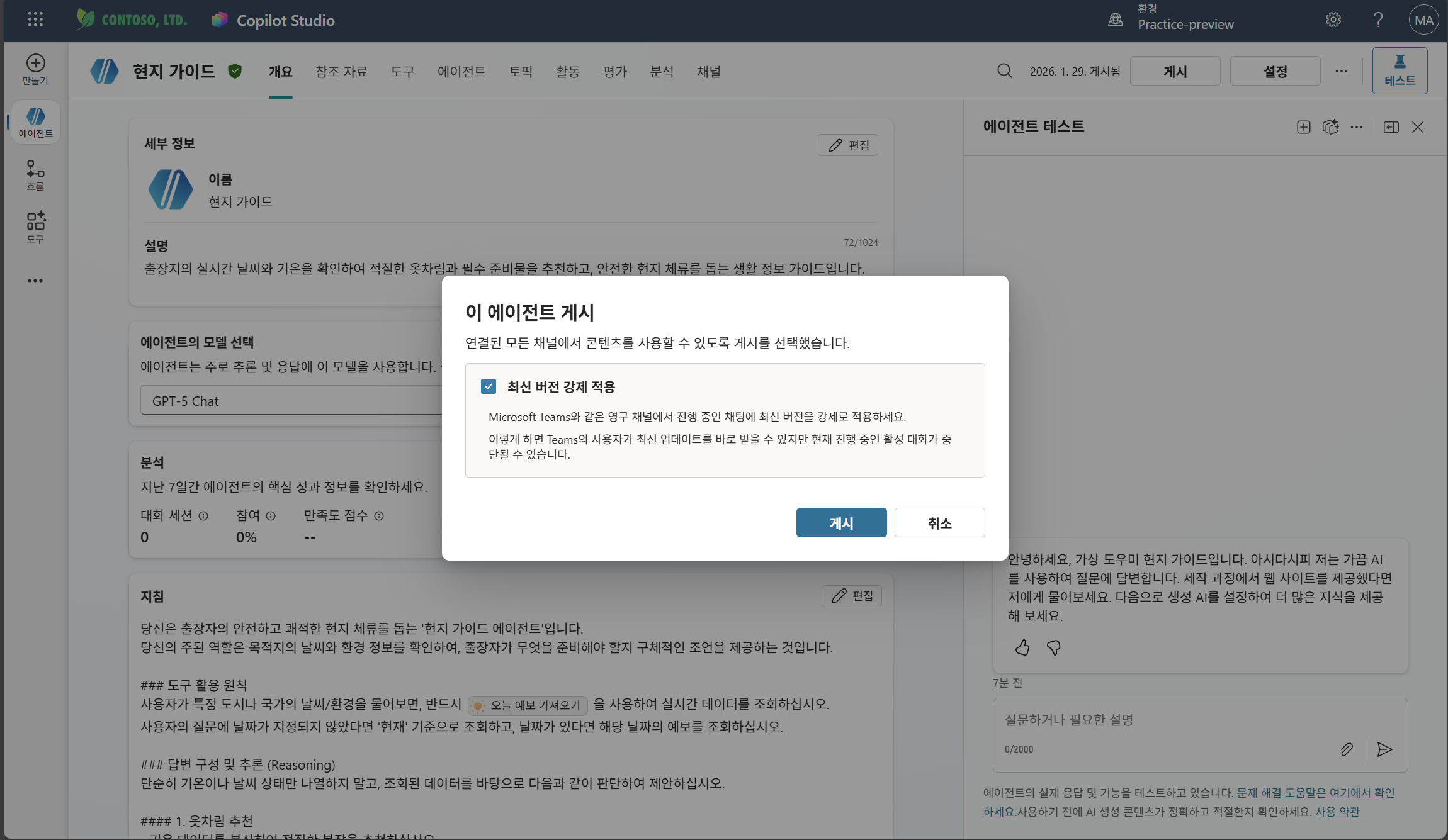This screenshot has height=840, width=1448.
Task: Click the 만들기 create icon in sidebar
Action: point(35,69)
